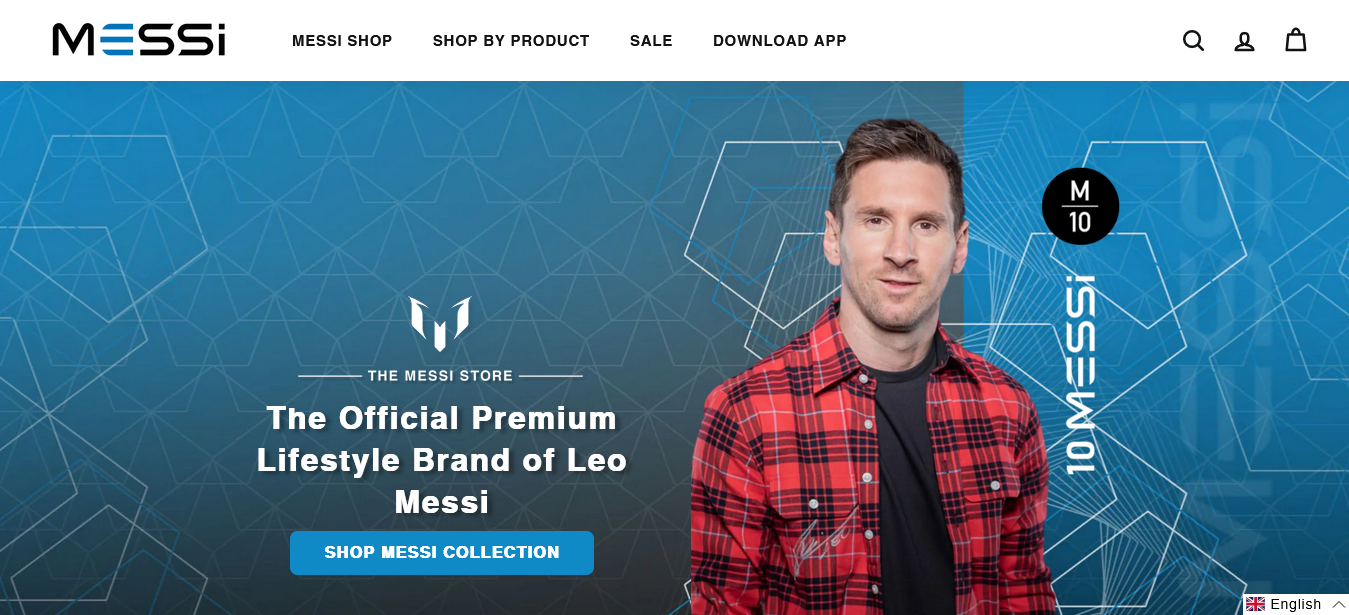Click the MESSI logo in header

click(x=139, y=40)
